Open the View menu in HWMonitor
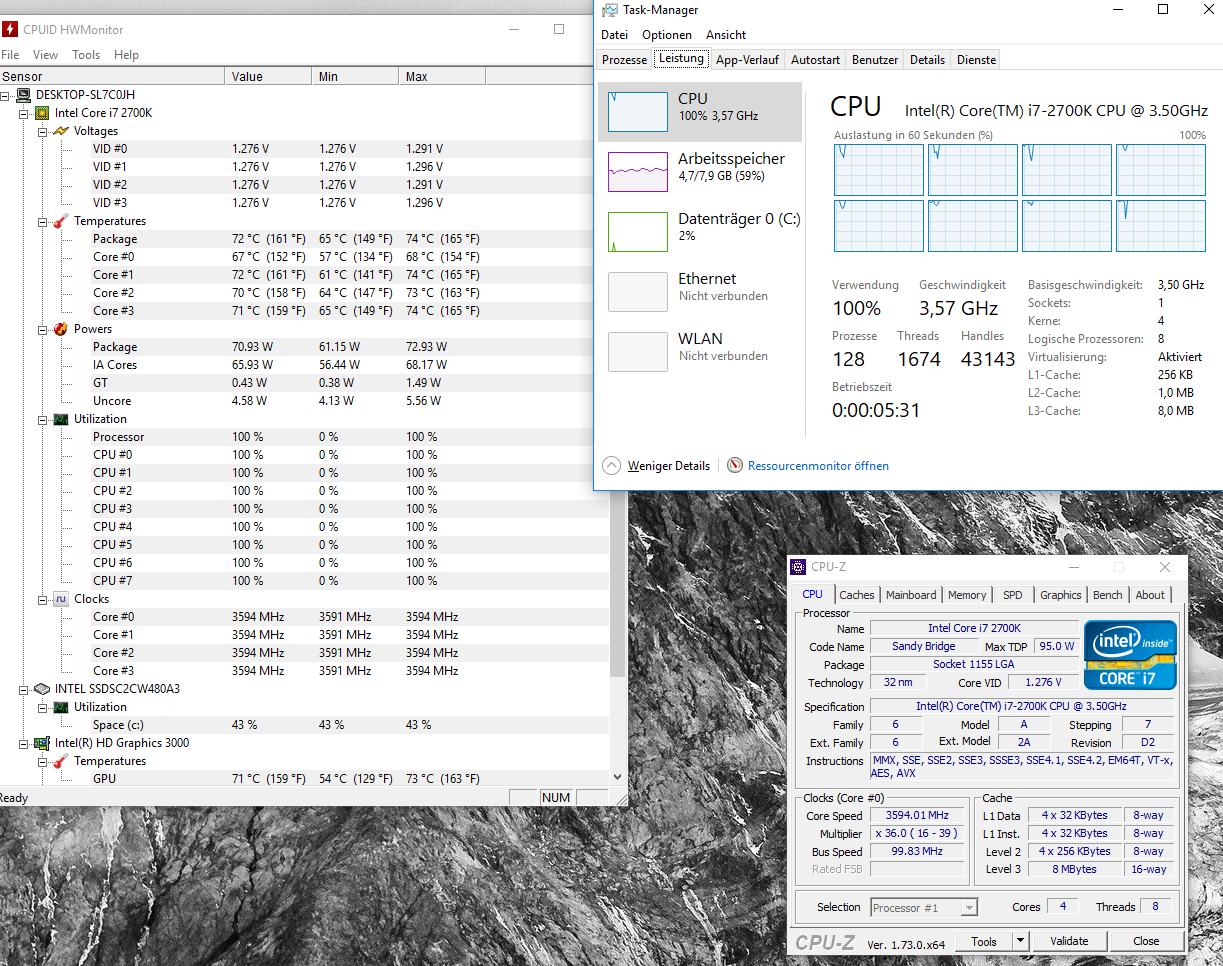Image resolution: width=1223 pixels, height=966 pixels. [45, 55]
